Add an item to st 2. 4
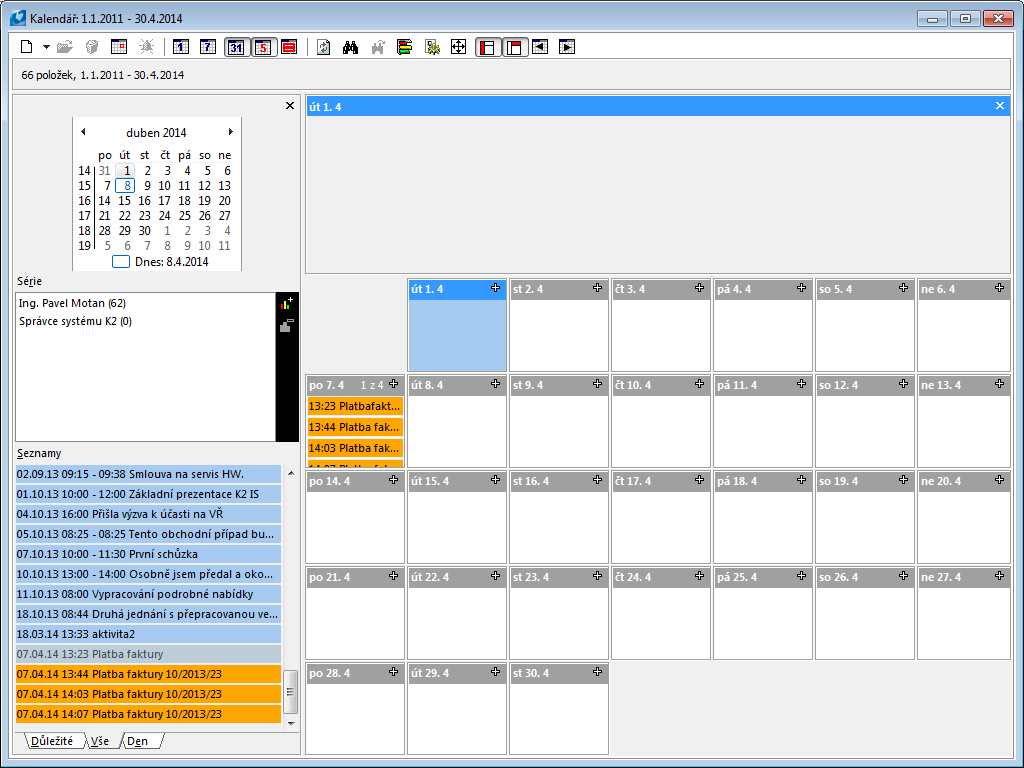The width and height of the screenshot is (1024, 768). coord(598,288)
